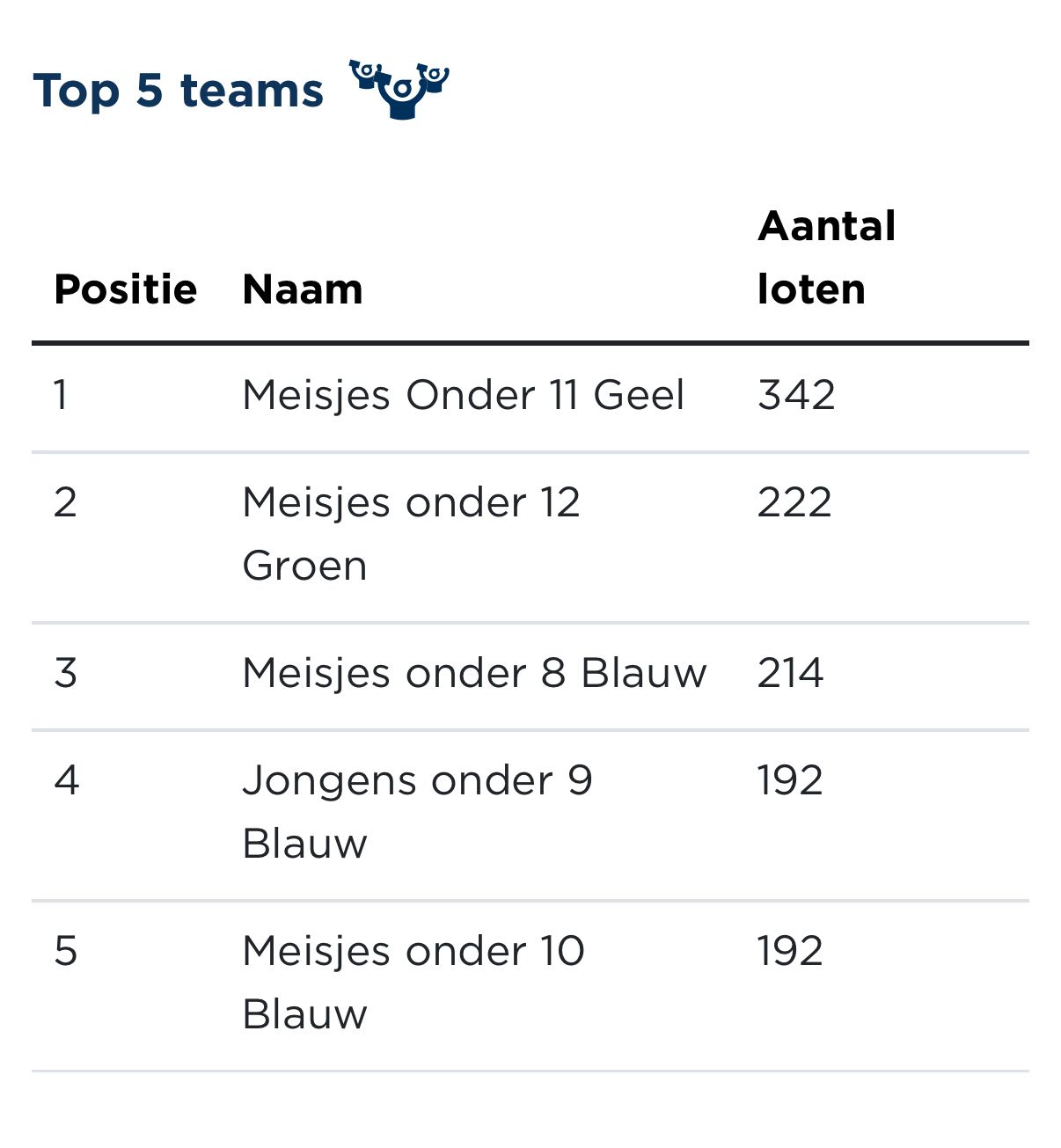This screenshot has width=1061, height=1148.
Task: Click 192 loten for Meisjes onder 10
Action: tap(790, 952)
